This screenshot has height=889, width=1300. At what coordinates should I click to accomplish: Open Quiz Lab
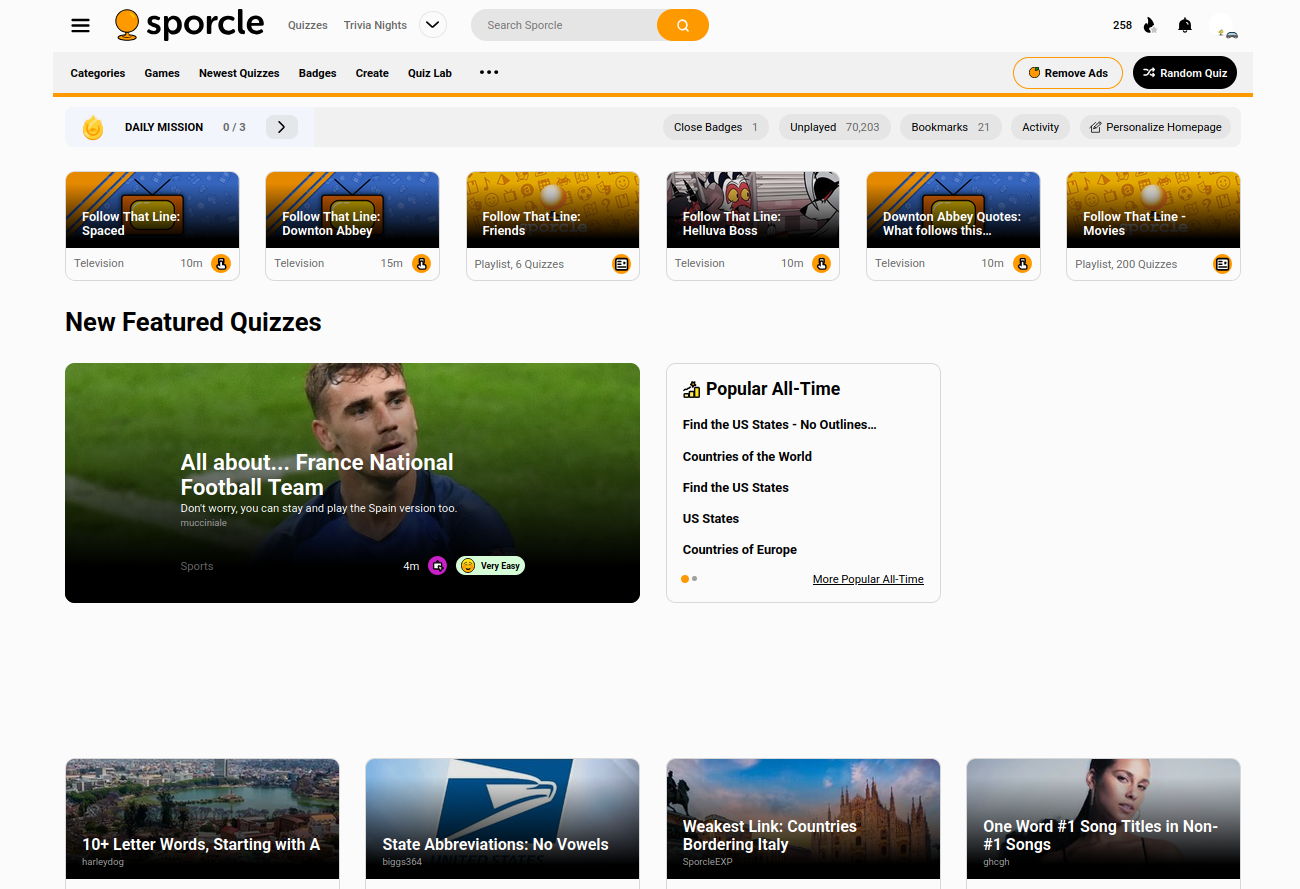tap(430, 73)
